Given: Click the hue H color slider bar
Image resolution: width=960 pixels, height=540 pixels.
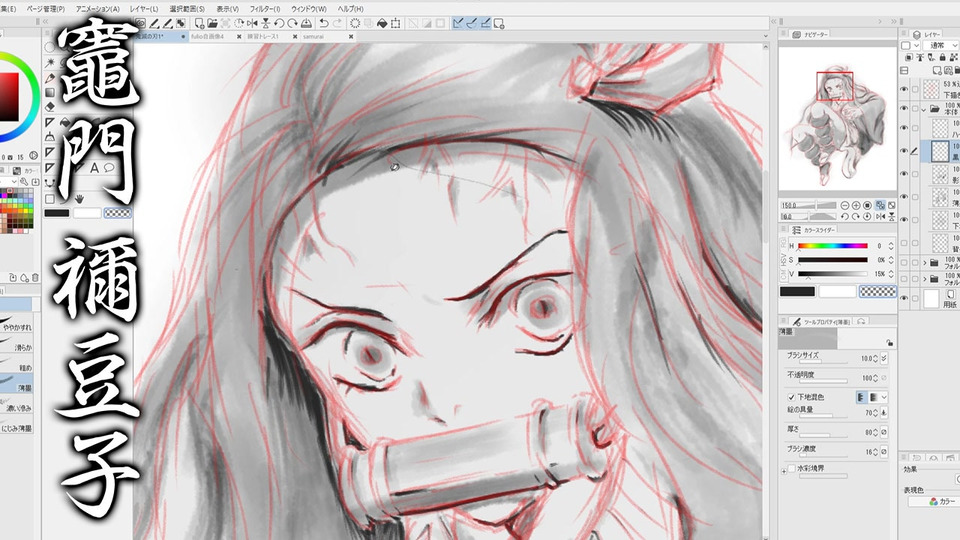Looking at the screenshot, I should point(833,246).
